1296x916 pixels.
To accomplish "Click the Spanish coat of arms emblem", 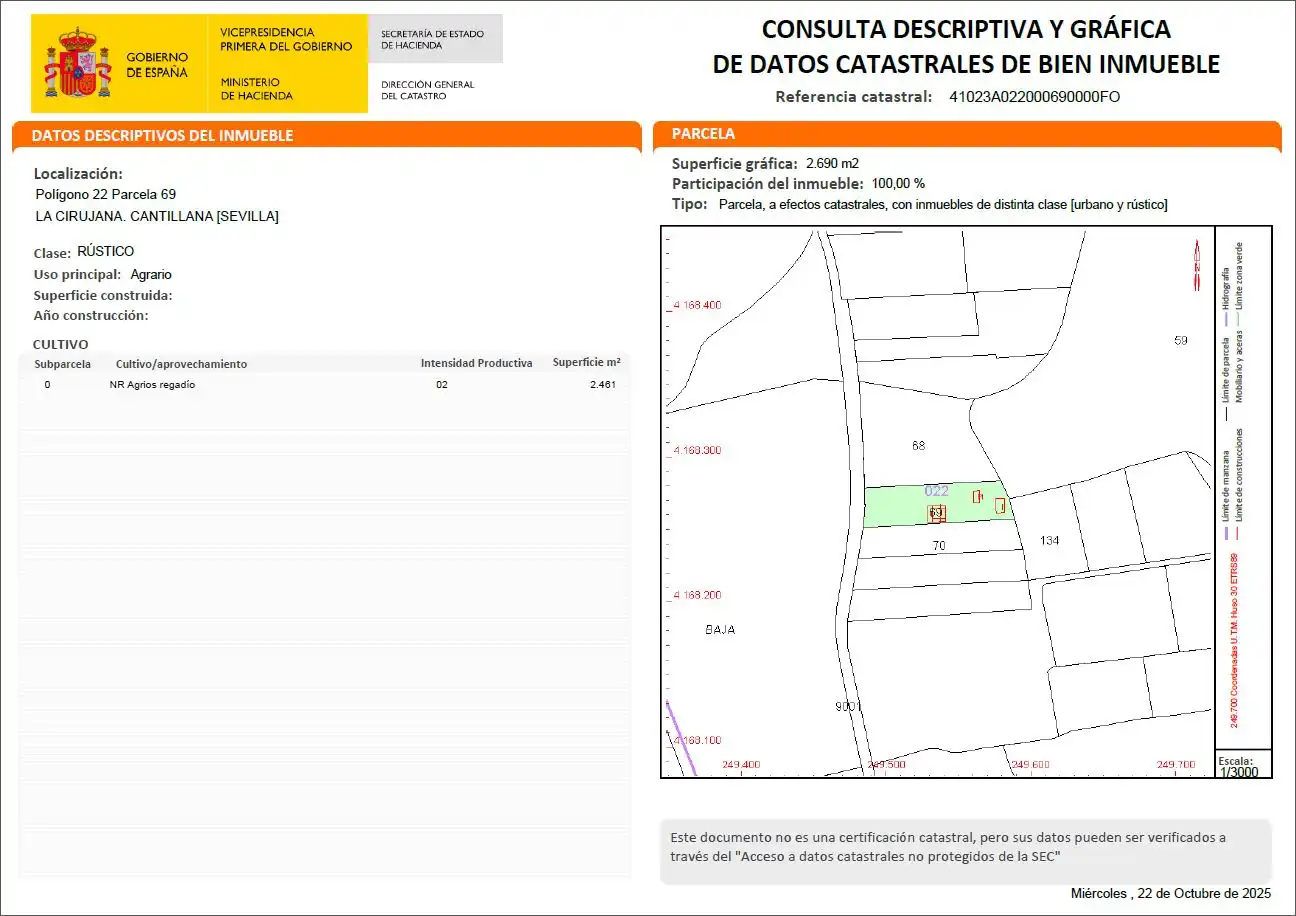I will coord(78,63).
